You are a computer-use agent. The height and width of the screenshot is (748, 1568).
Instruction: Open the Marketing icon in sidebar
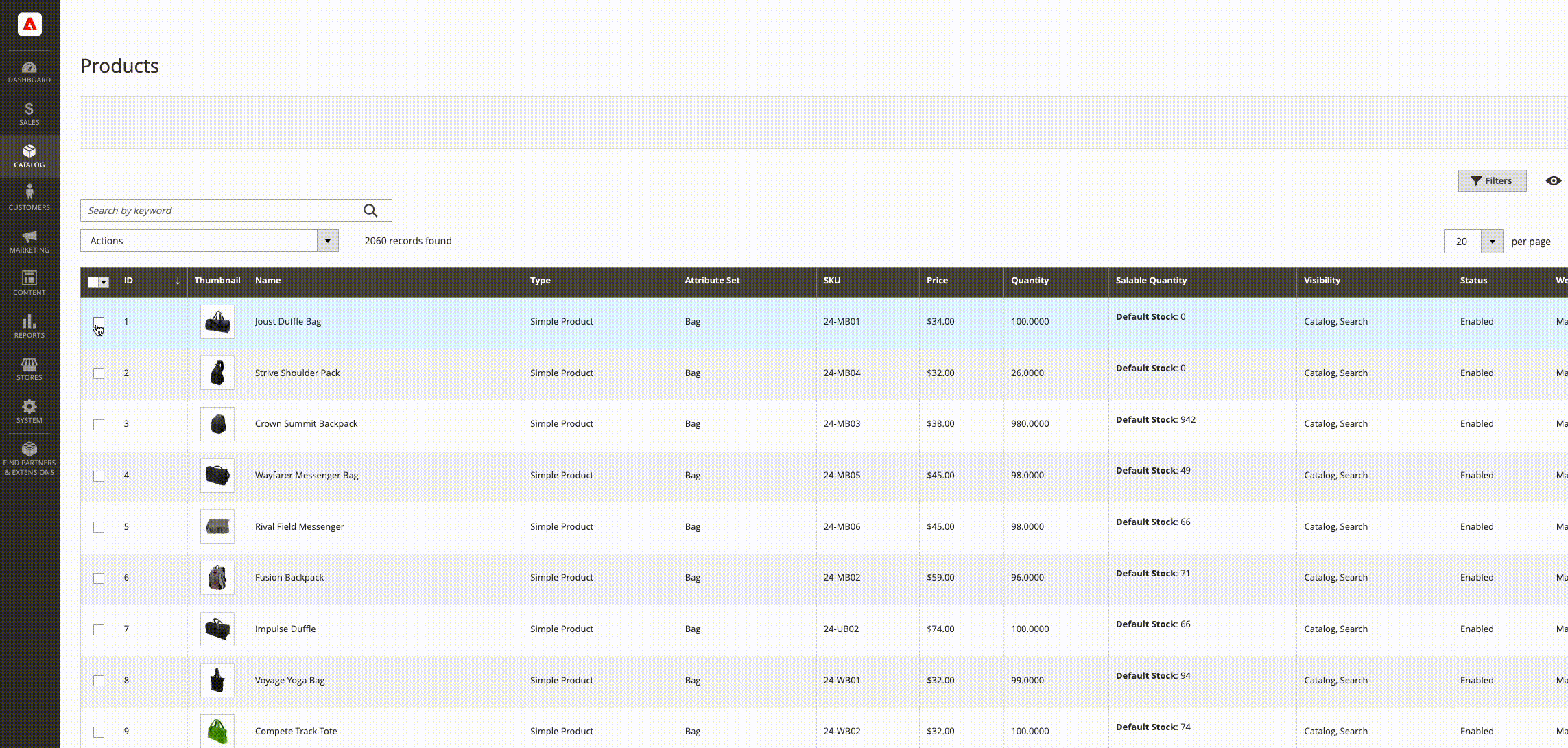pyautogui.click(x=29, y=240)
